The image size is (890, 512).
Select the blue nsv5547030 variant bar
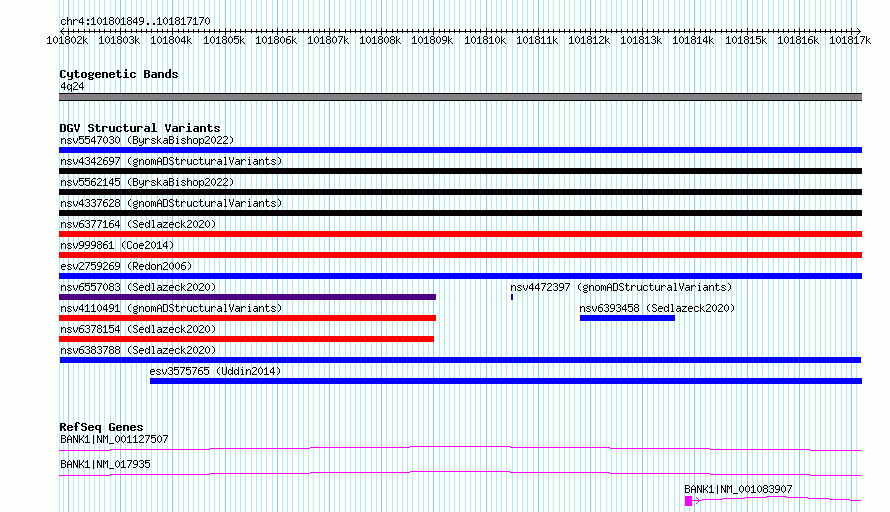460,150
